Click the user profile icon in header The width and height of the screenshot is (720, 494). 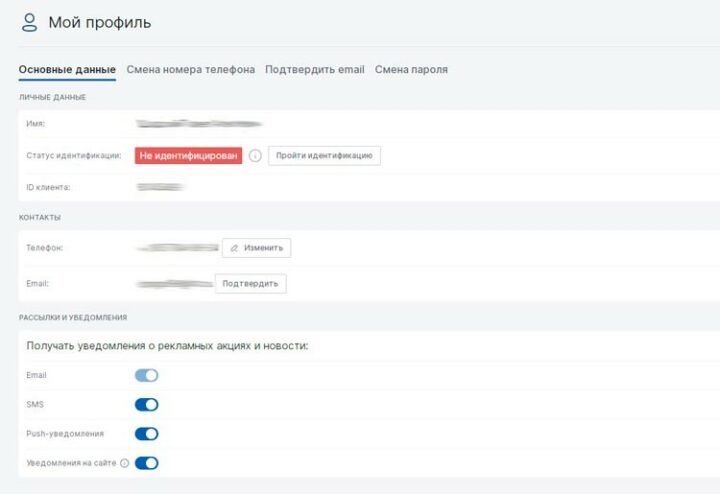point(30,22)
